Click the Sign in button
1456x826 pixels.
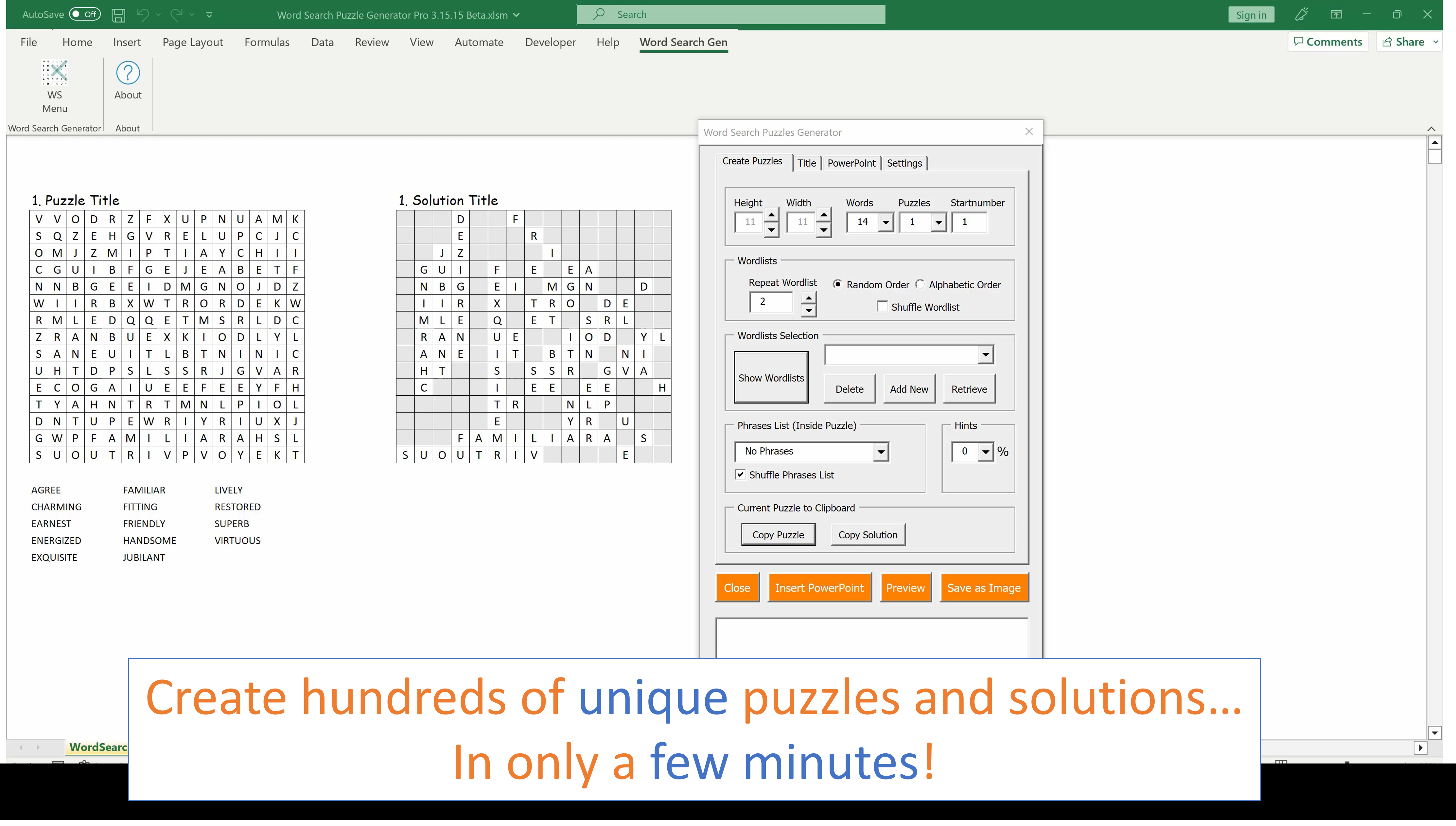pos(1251,15)
